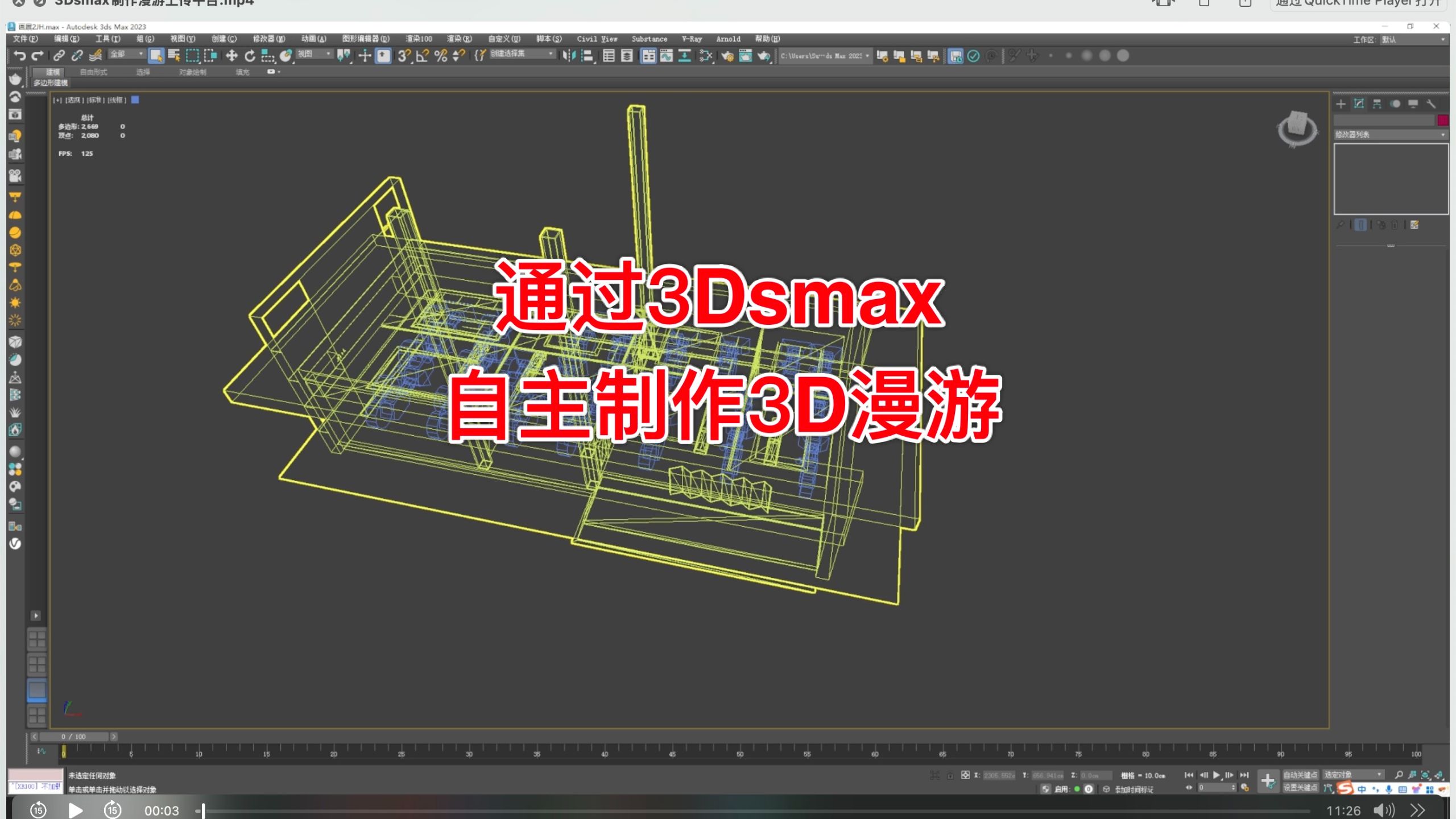The image size is (1456, 819).
Task: Click the 自动关键点 button
Action: [x=1300, y=775]
